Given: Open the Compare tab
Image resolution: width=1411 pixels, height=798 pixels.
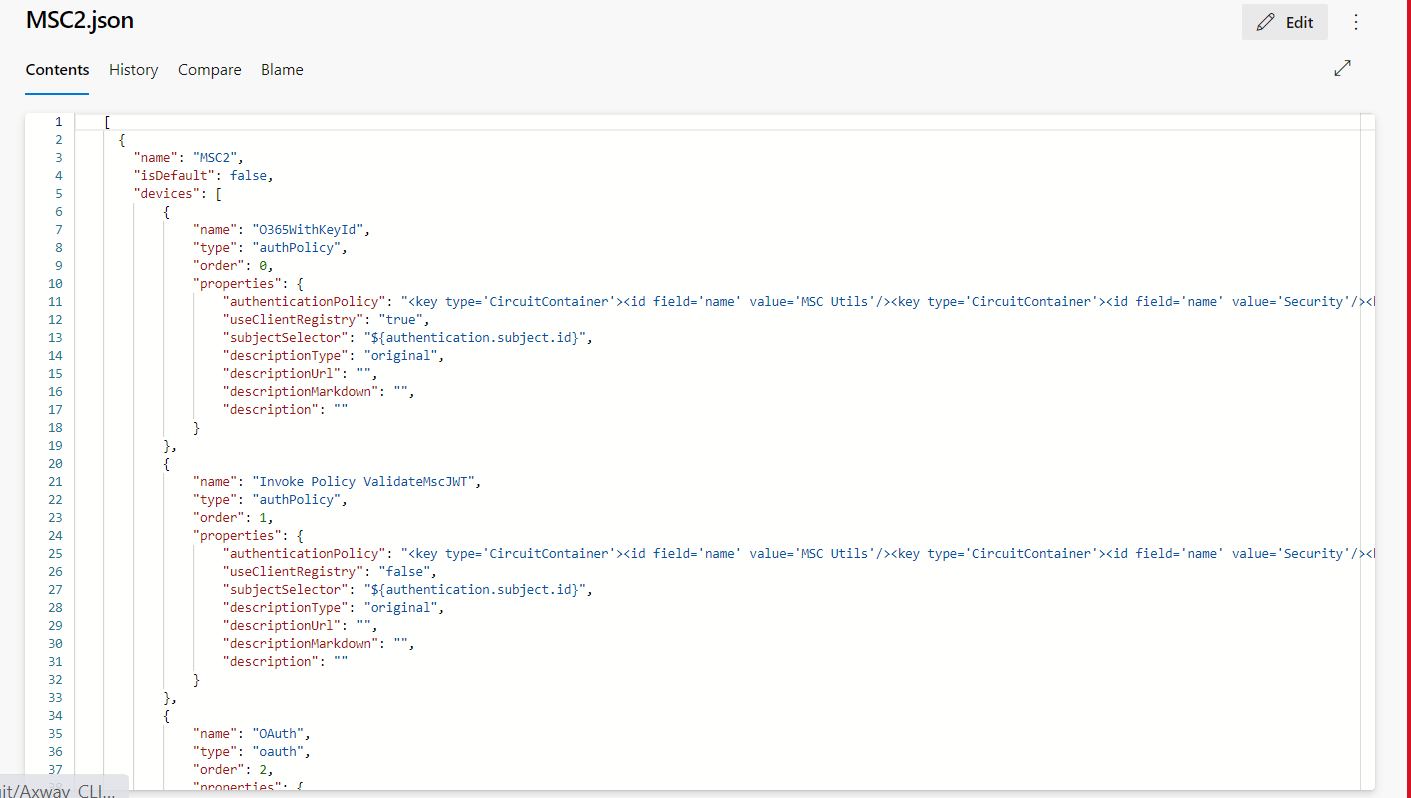Looking at the screenshot, I should [209, 69].
